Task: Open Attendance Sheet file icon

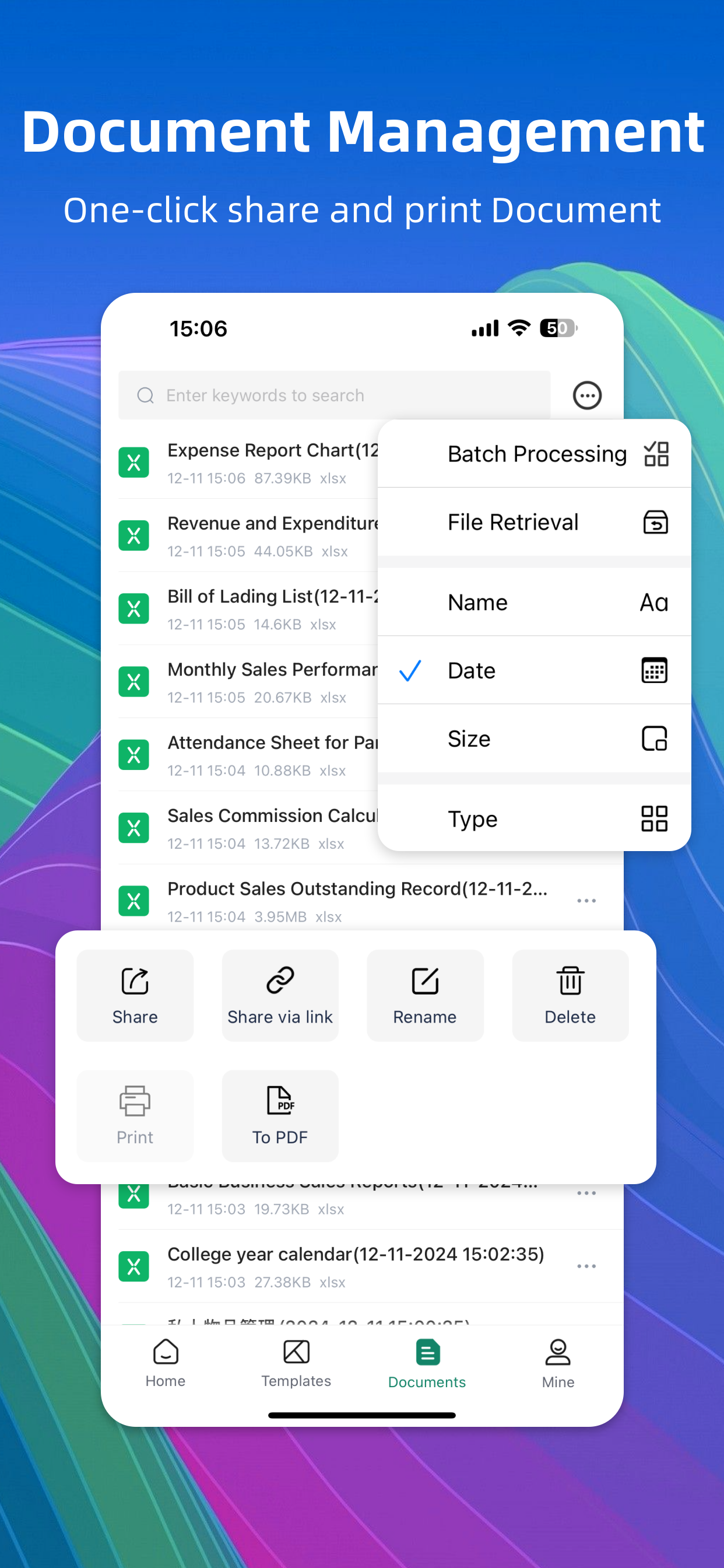Action: pos(134,755)
